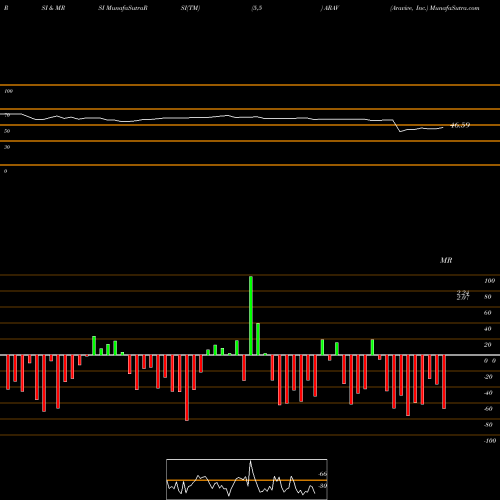500x500 pixels.
Task: Click the '0' label on the RSI axis
Action: pos(5,171)
